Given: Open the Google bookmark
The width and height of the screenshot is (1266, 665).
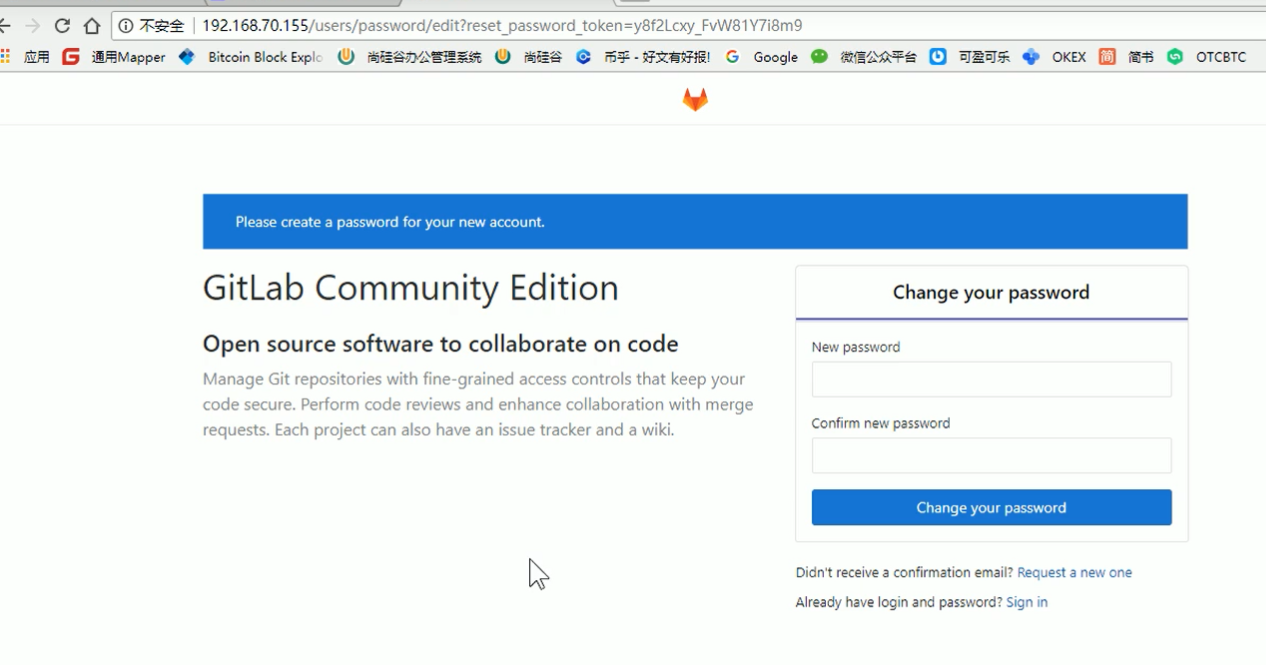Looking at the screenshot, I should pyautogui.click(x=762, y=57).
